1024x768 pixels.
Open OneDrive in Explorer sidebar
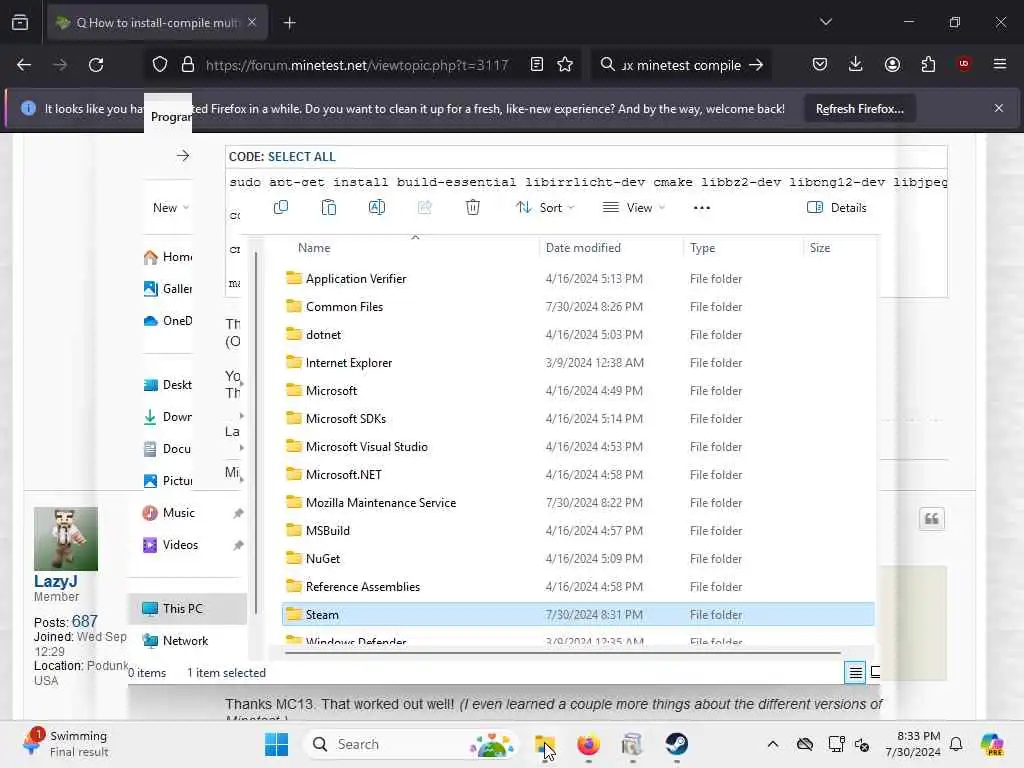click(167, 321)
